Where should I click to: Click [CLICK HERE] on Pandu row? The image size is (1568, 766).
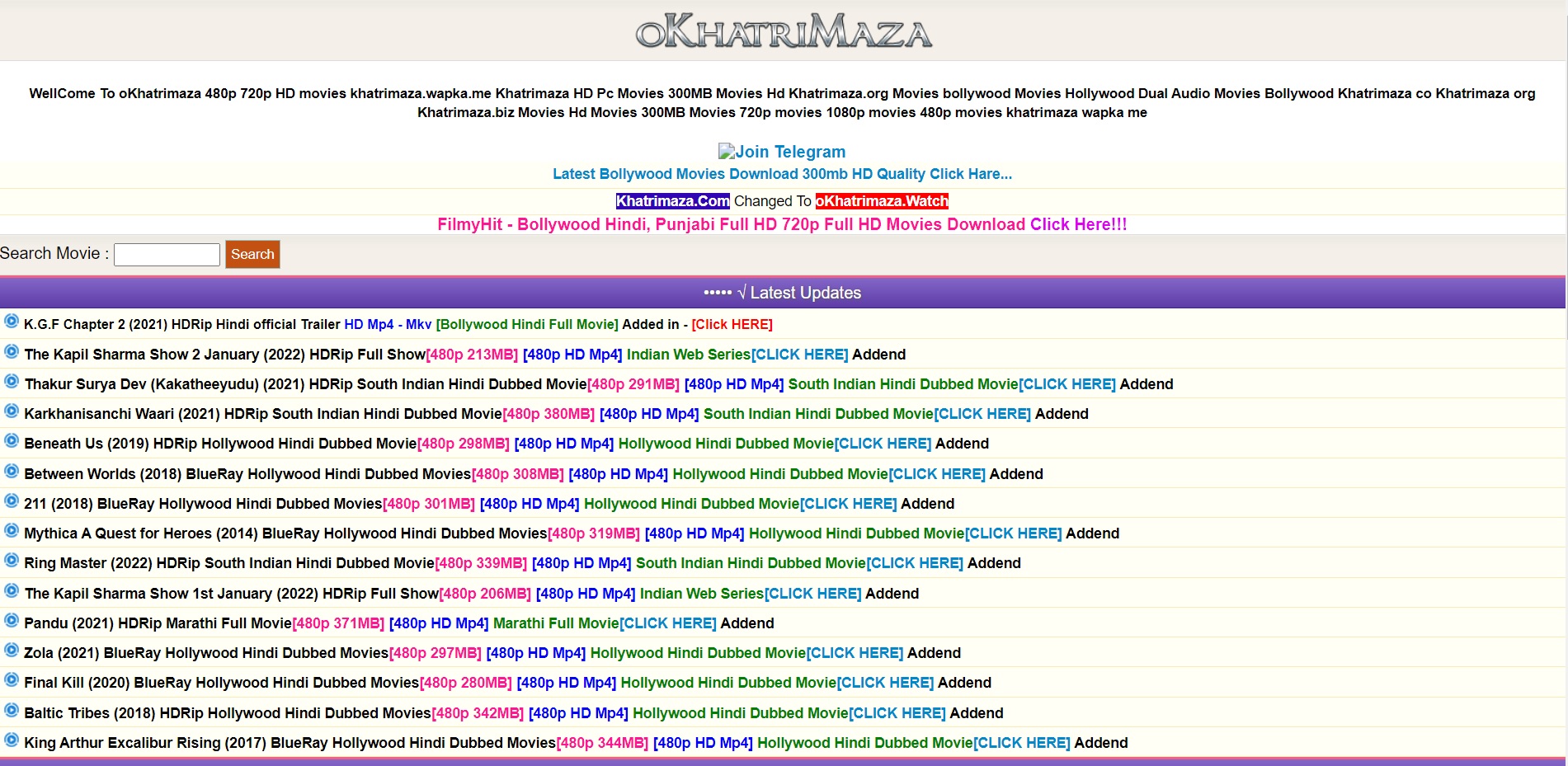[x=668, y=623]
